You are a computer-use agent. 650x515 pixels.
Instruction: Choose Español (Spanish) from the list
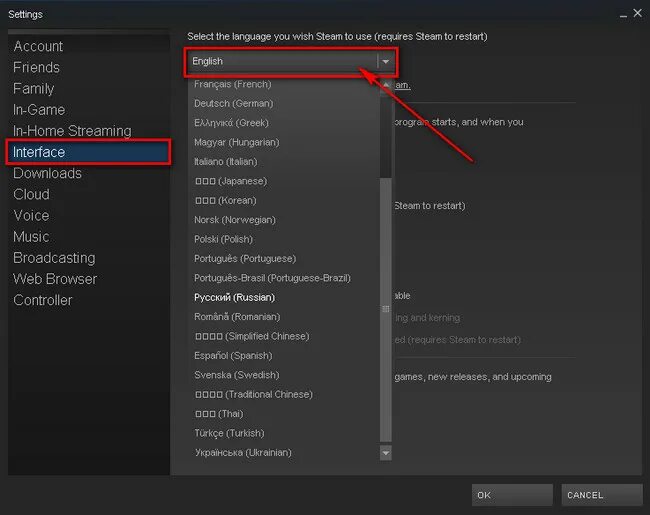pos(284,356)
